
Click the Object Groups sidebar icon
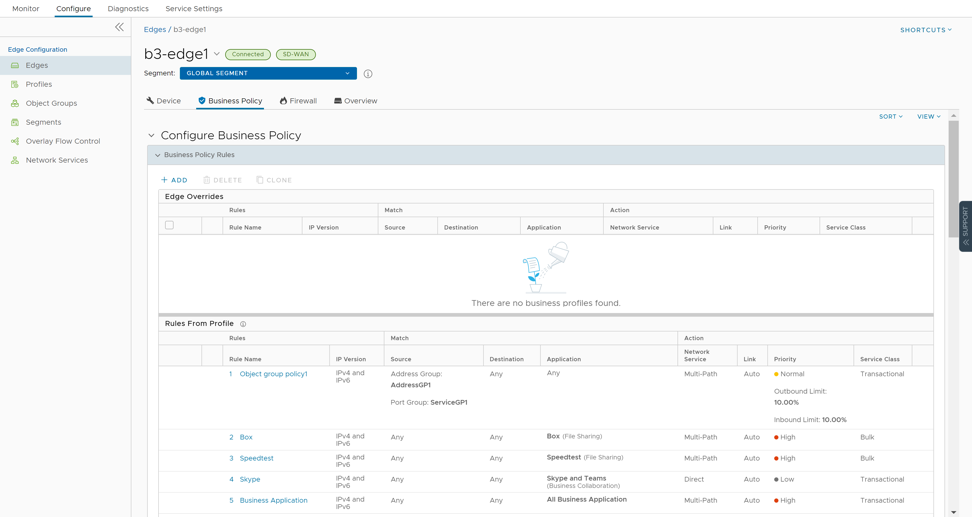point(15,104)
